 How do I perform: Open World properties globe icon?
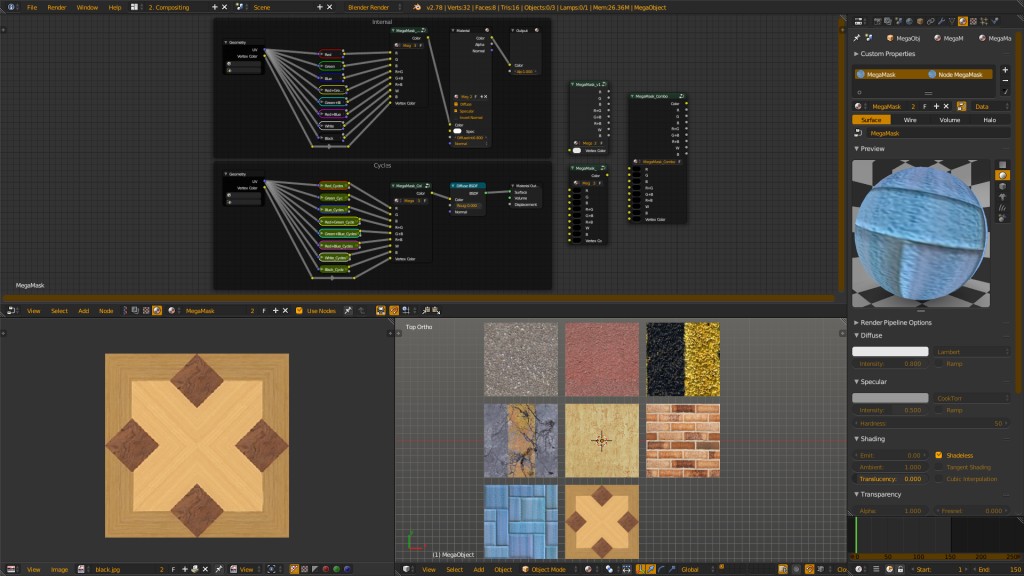pyautogui.click(x=909, y=18)
